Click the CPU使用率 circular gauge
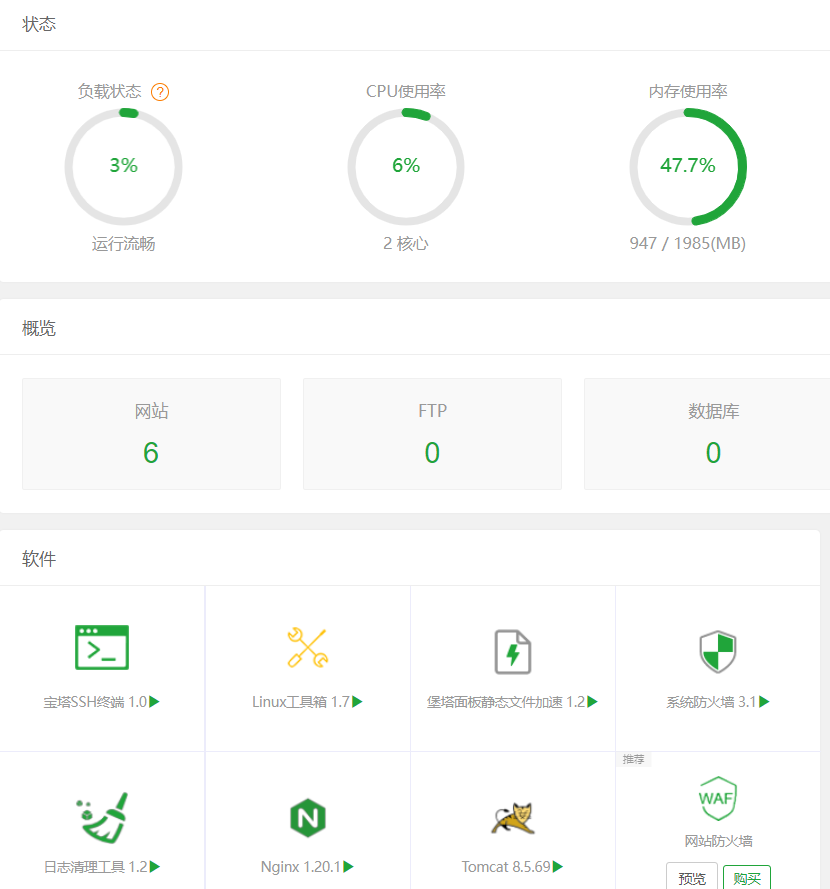This screenshot has height=889, width=830. [x=406, y=166]
